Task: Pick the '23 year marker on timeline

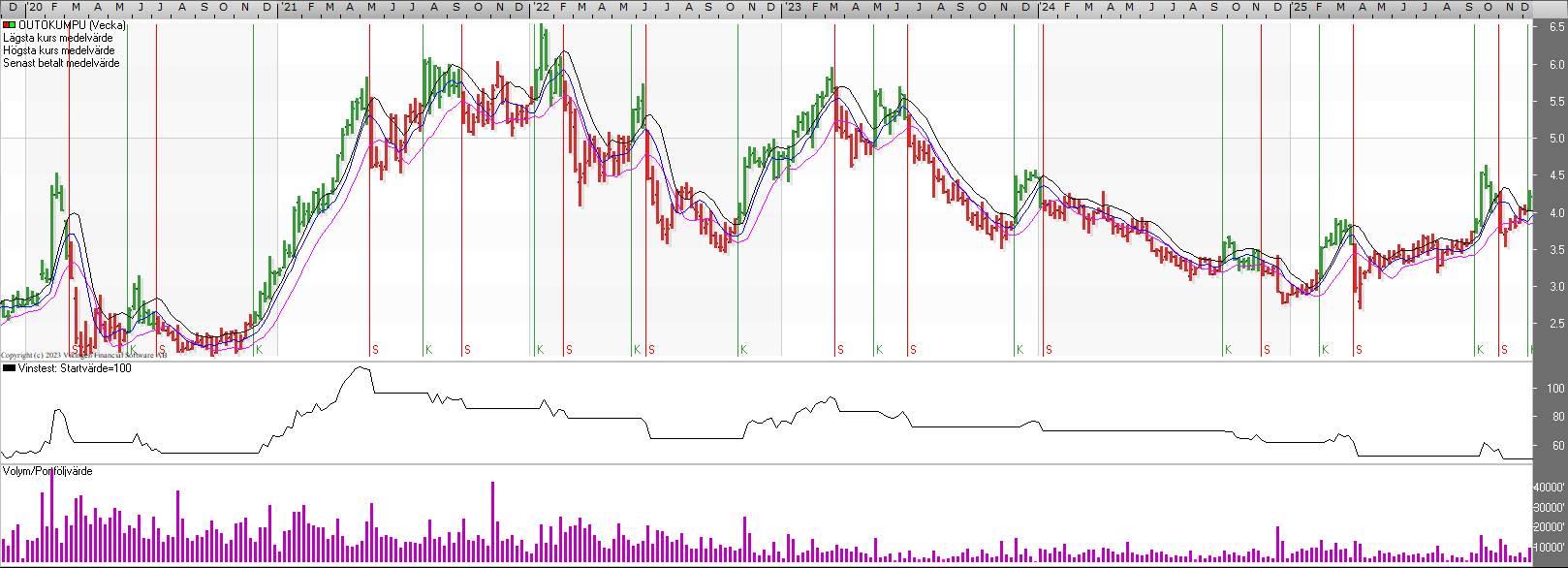Action: (794, 8)
